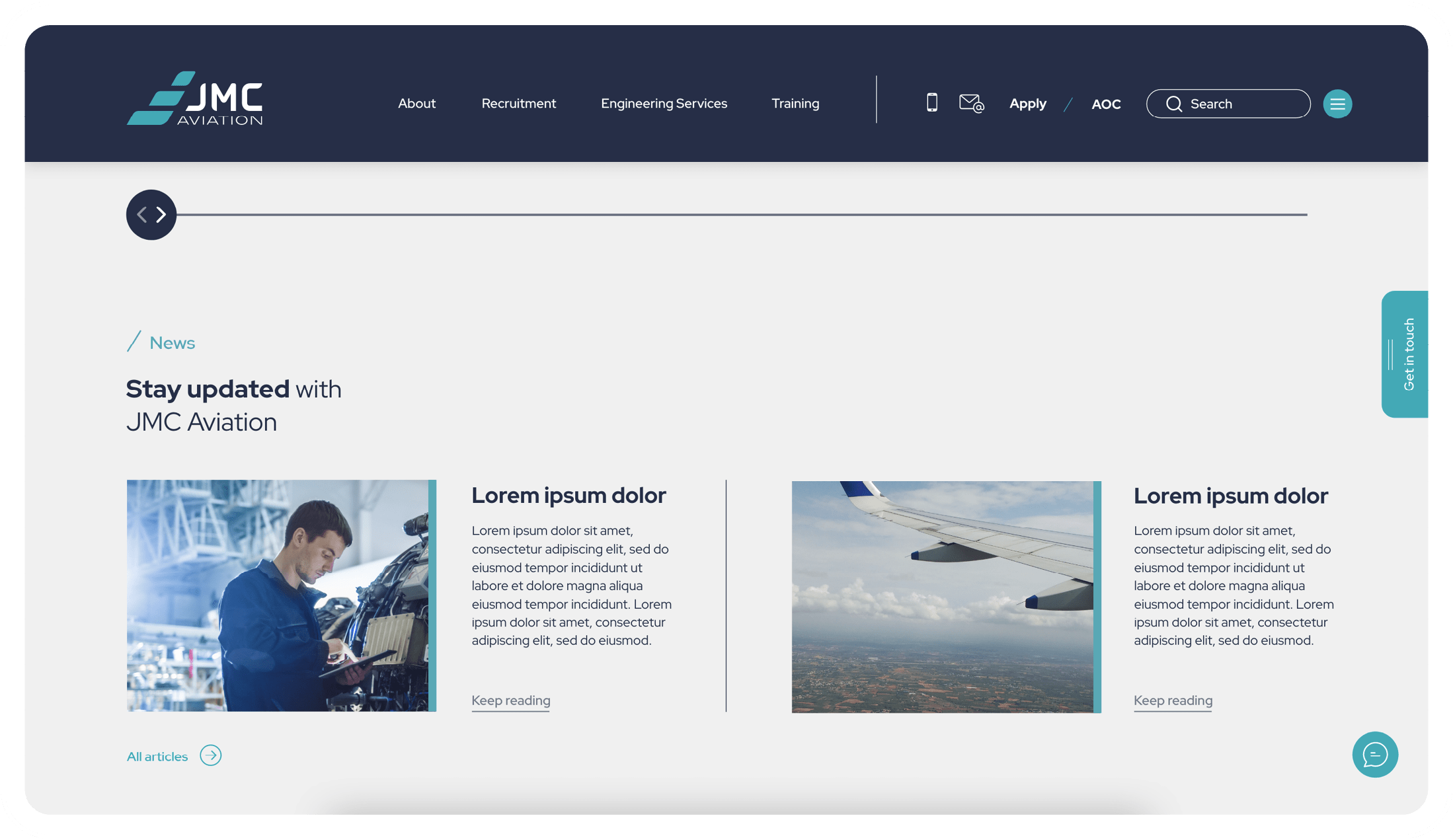1453x840 pixels.
Task: Click the JMC Aviation logo
Action: click(195, 99)
